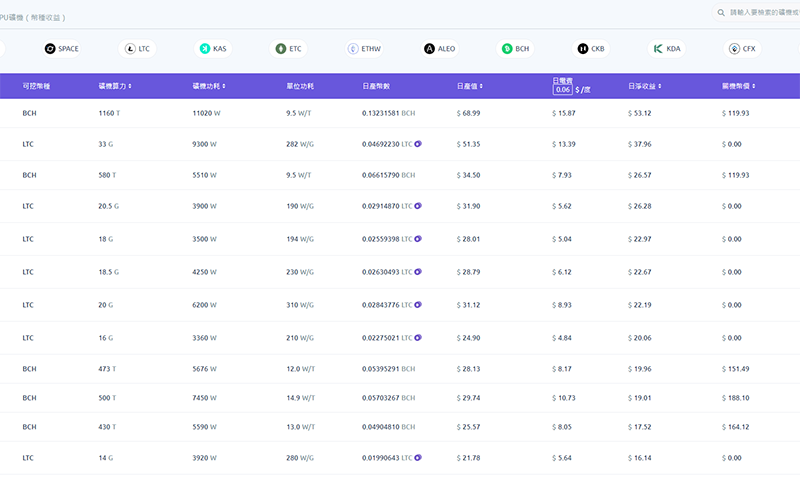This screenshot has width=800, height=477.
Task: Switch to the KDA coin tab
Action: [658, 48]
